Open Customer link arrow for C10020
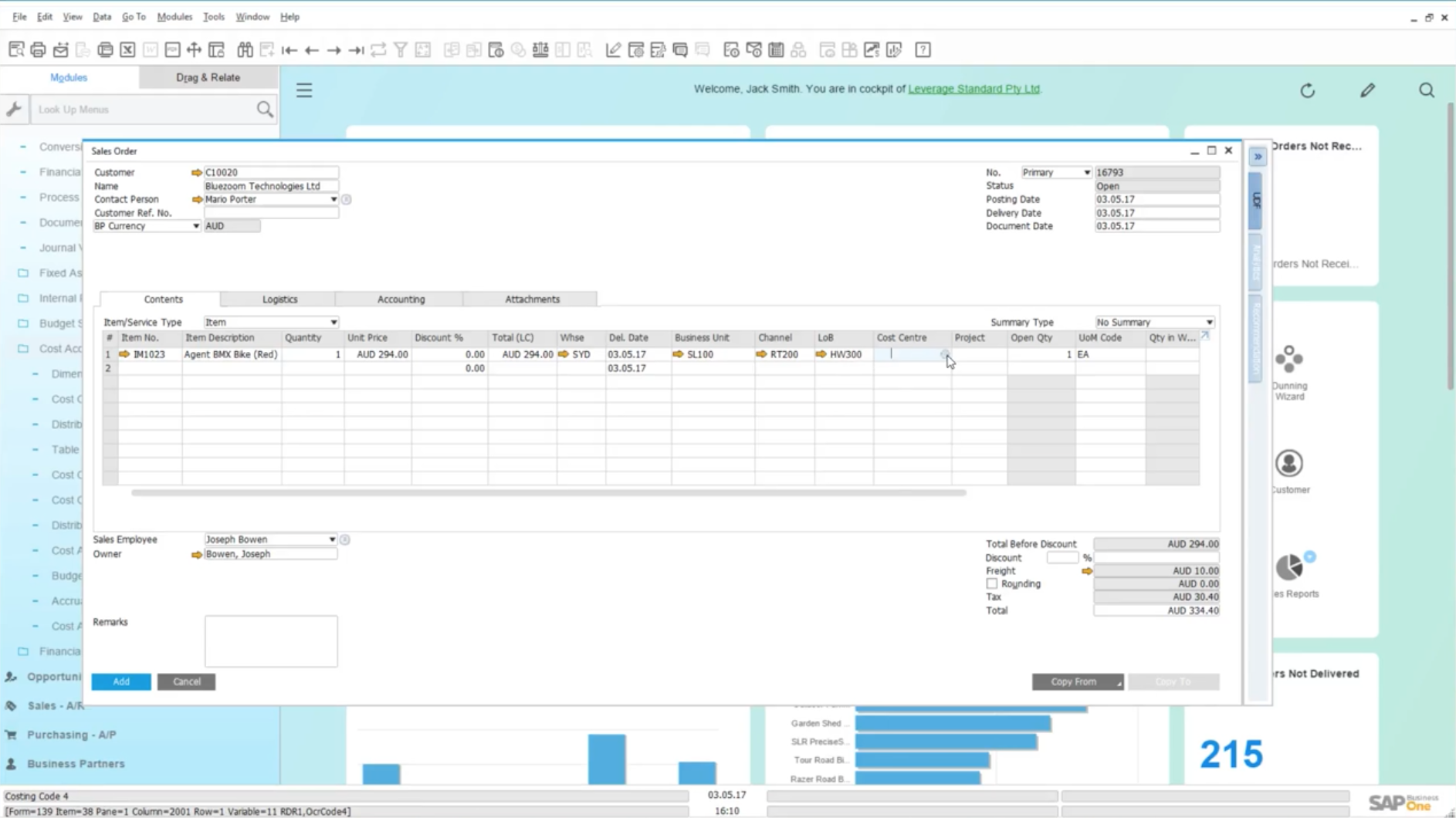Screen dimensions: 1456x818 pos(197,173)
